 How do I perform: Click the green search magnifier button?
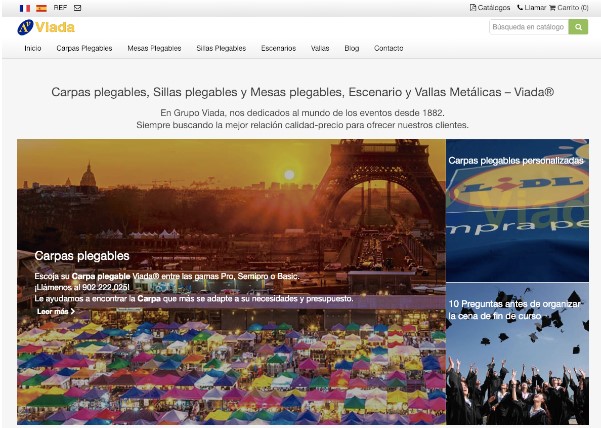(578, 27)
